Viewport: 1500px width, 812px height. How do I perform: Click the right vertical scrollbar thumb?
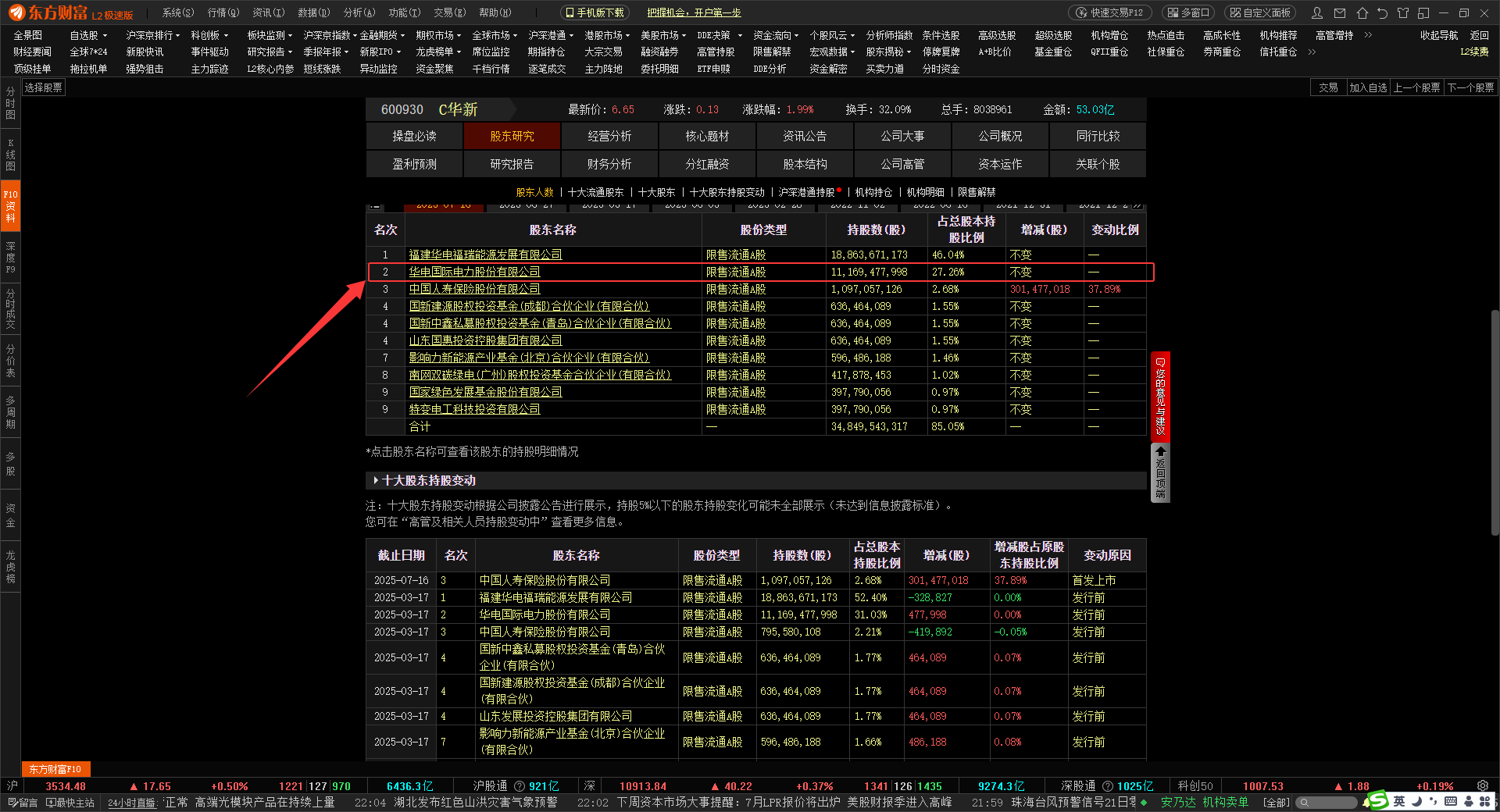tap(1495, 422)
